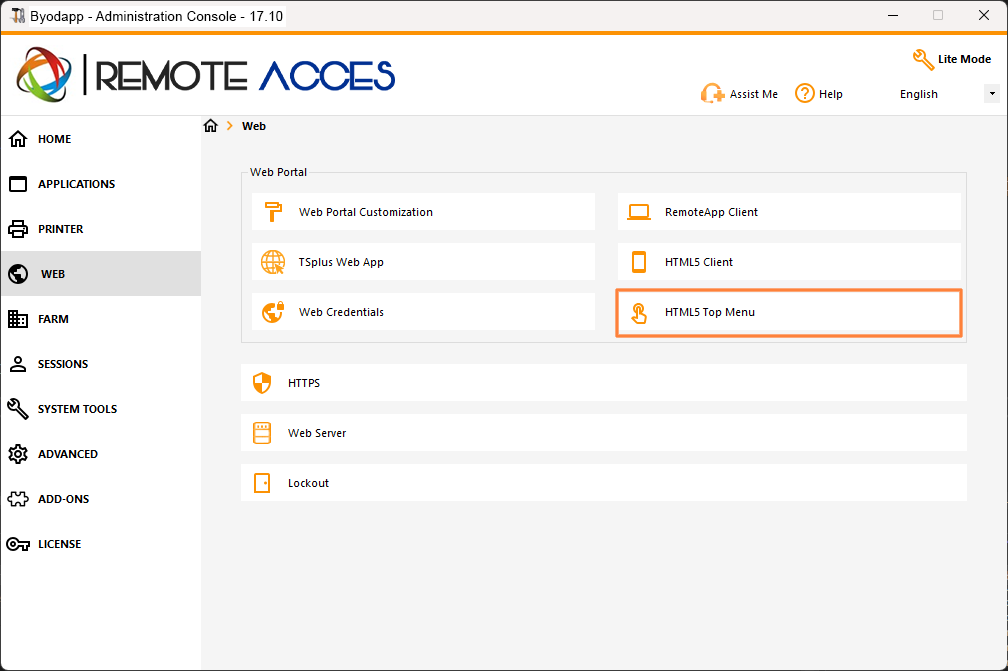This screenshot has width=1008, height=671.
Task: Click the HTML5 Top Menu touch icon
Action: [639, 313]
